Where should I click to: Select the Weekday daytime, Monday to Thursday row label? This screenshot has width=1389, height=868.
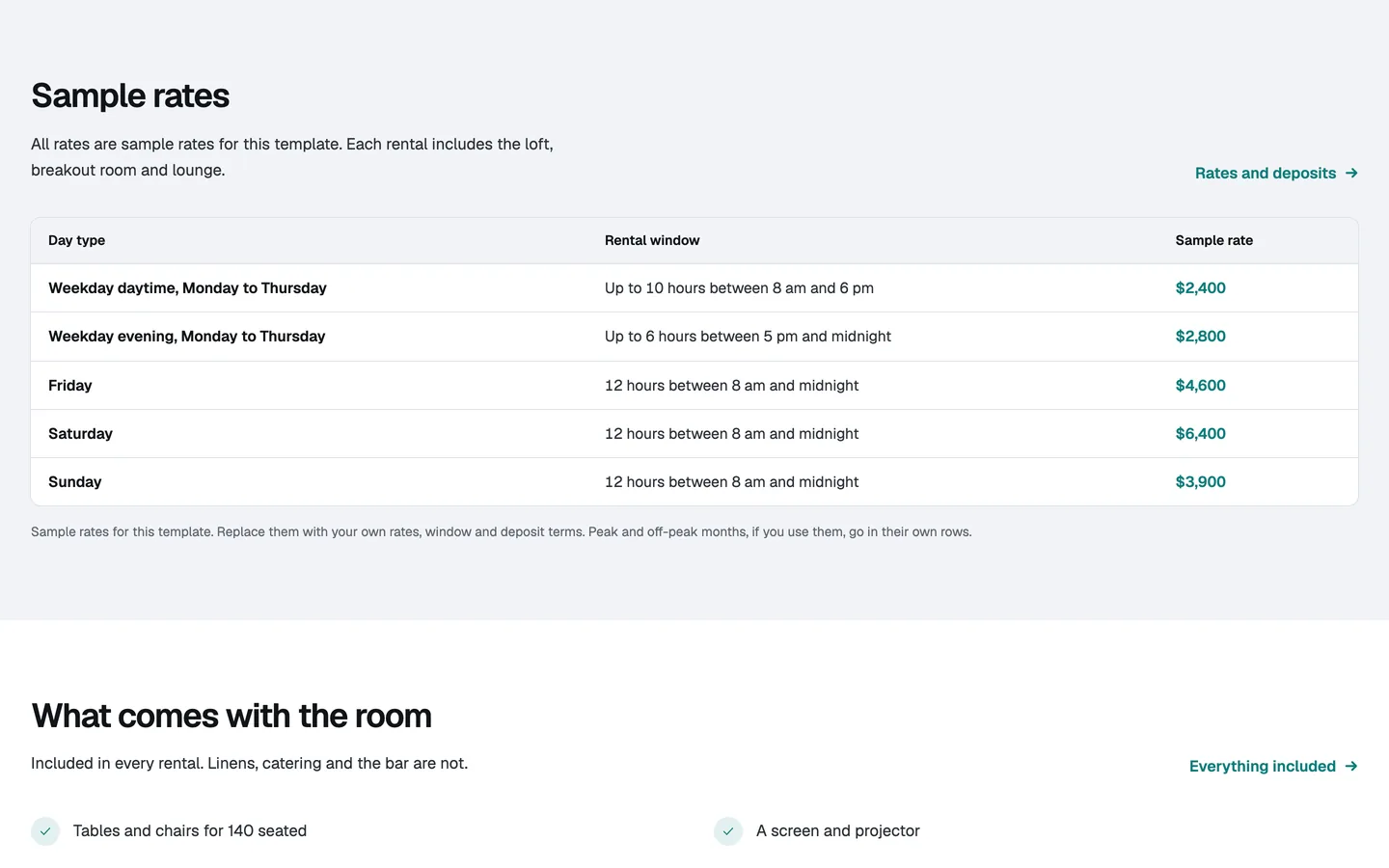[x=187, y=288]
